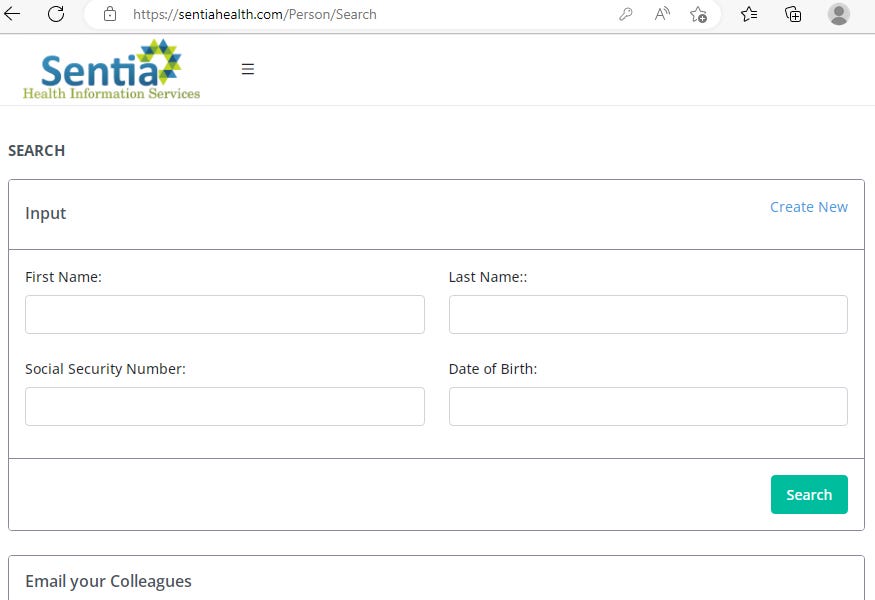Click the First Name input field
This screenshot has height=600, width=875.
224,314
